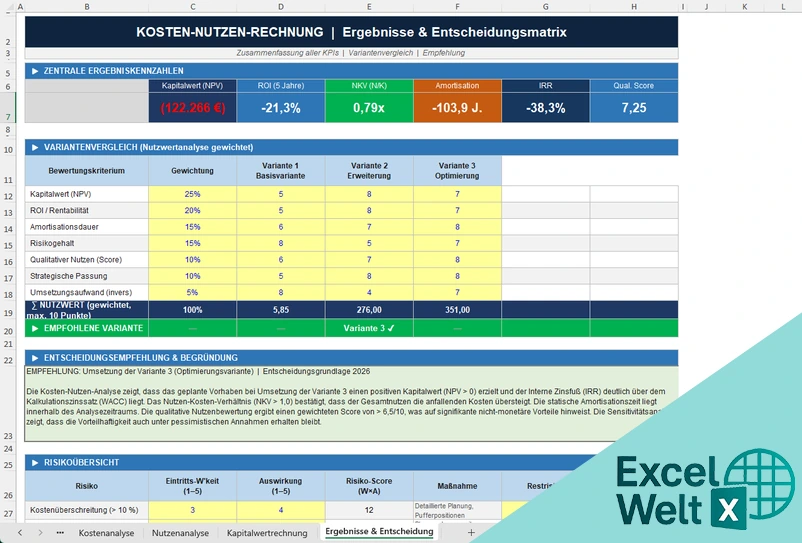Select the Ergebnisse & Entscheidung sheet tab
Screen dimensions: 802x543
[379, 532]
